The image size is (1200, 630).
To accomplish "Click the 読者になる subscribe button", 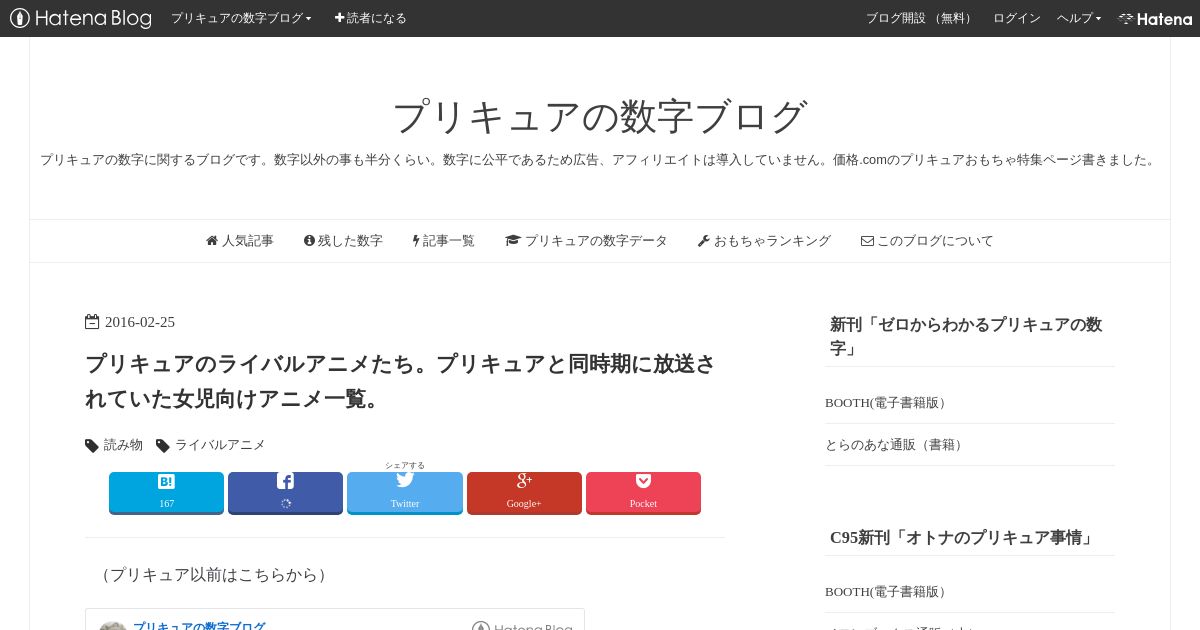I will pyautogui.click(x=370, y=18).
